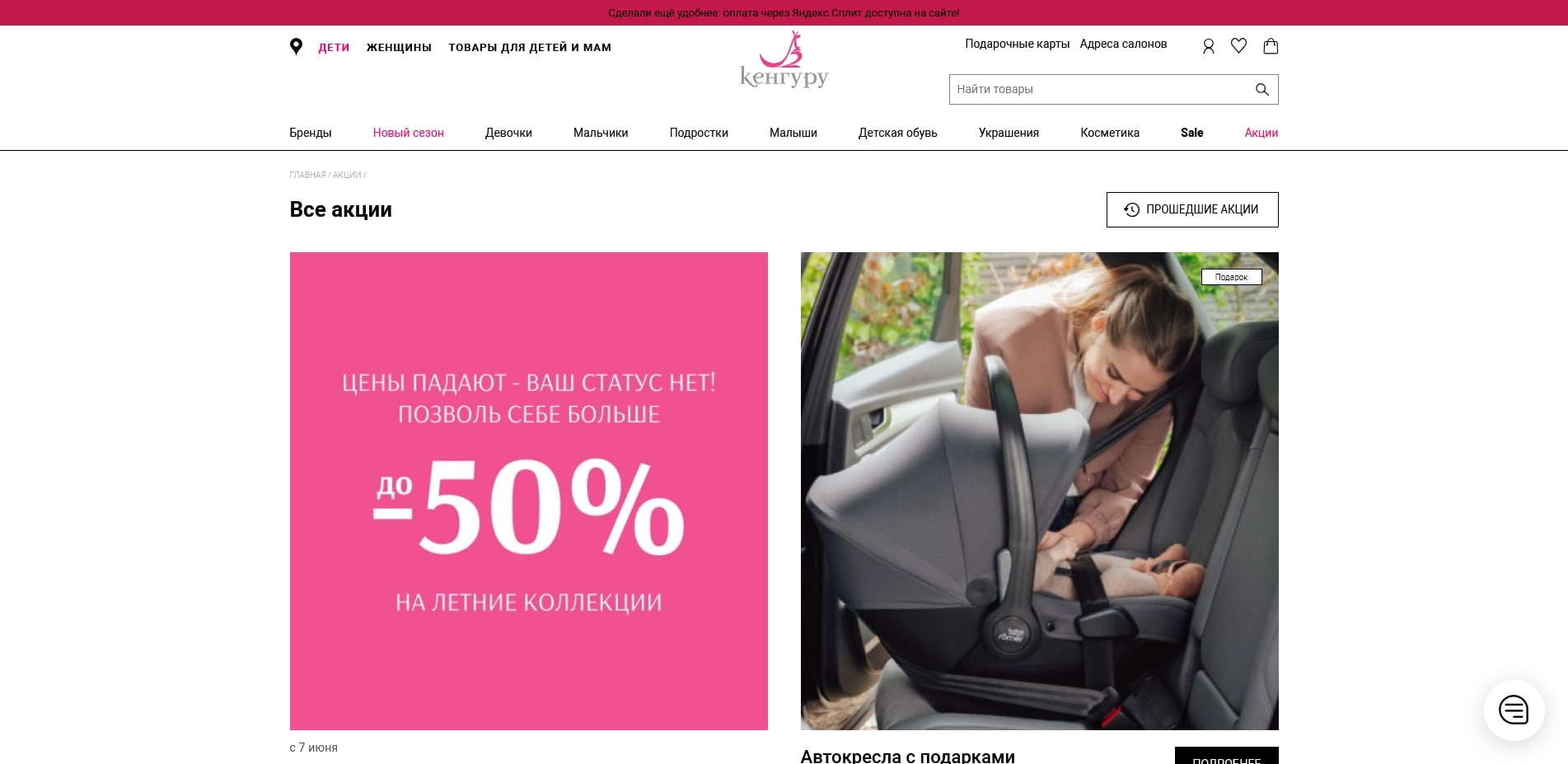Switch to ЖЕНЩИНЫ section
Image resolution: width=1568 pixels, height=764 pixels.
pyautogui.click(x=399, y=48)
